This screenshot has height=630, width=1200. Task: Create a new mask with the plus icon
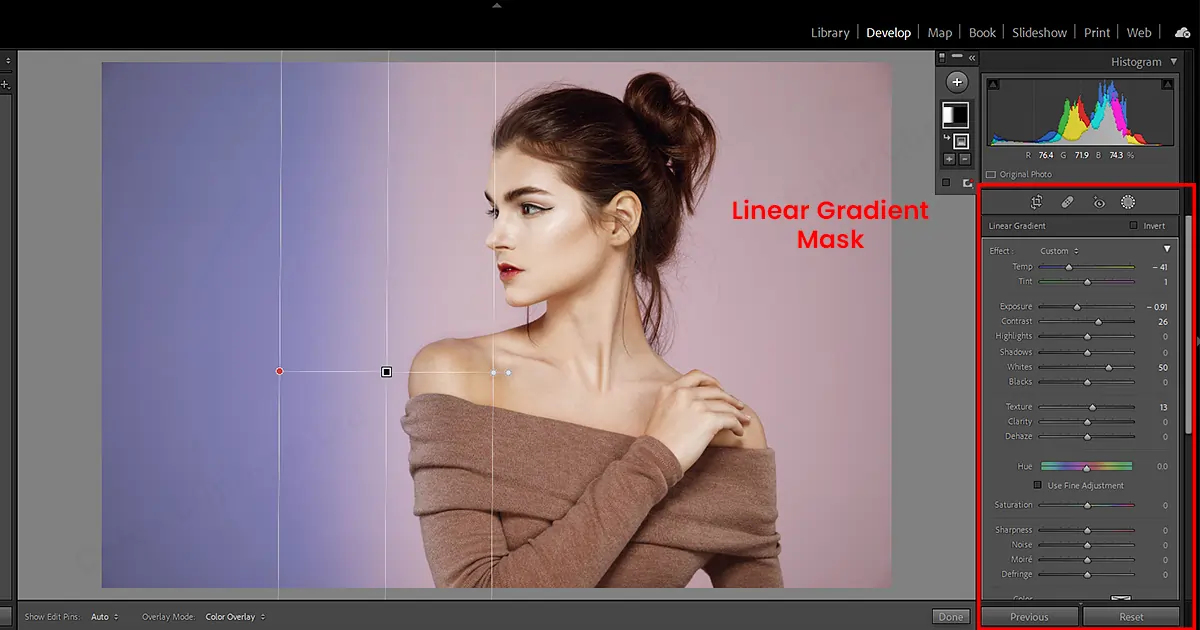[957, 82]
